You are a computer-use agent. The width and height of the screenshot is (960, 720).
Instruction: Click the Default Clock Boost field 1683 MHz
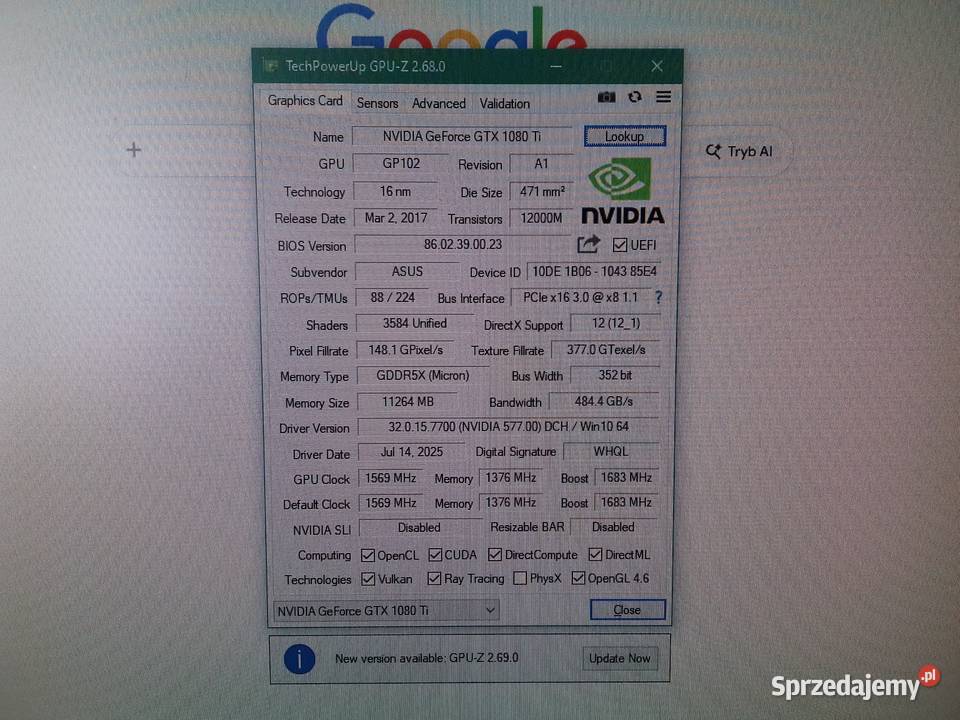(x=626, y=503)
